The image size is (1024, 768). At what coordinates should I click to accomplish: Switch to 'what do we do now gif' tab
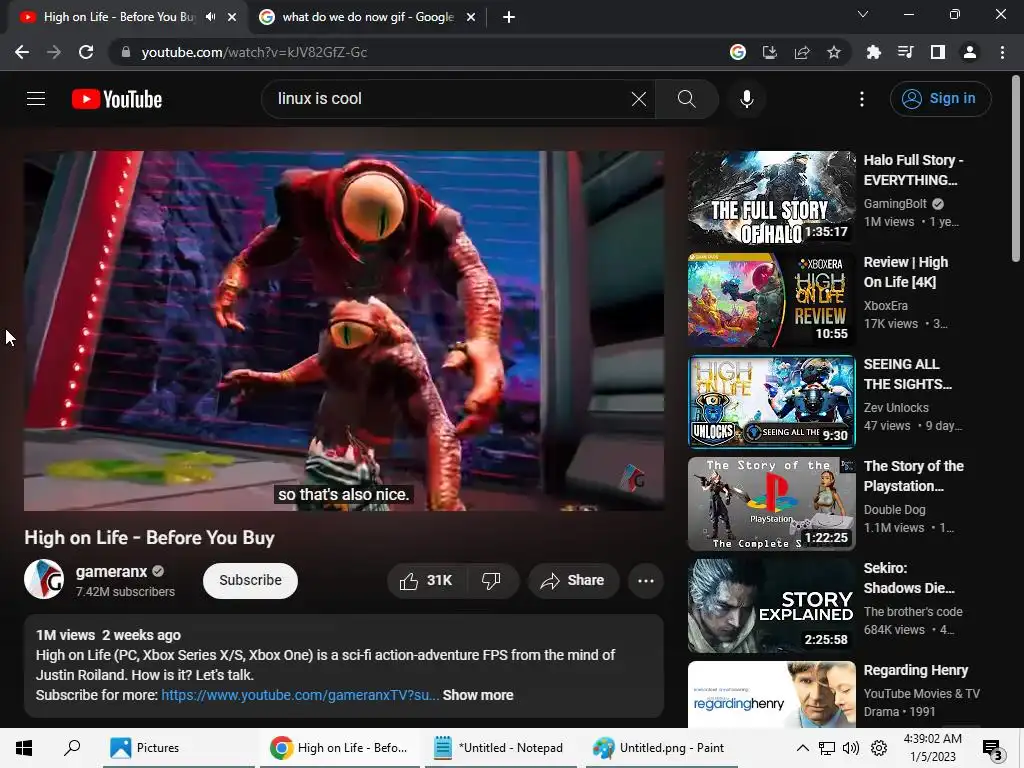[368, 17]
